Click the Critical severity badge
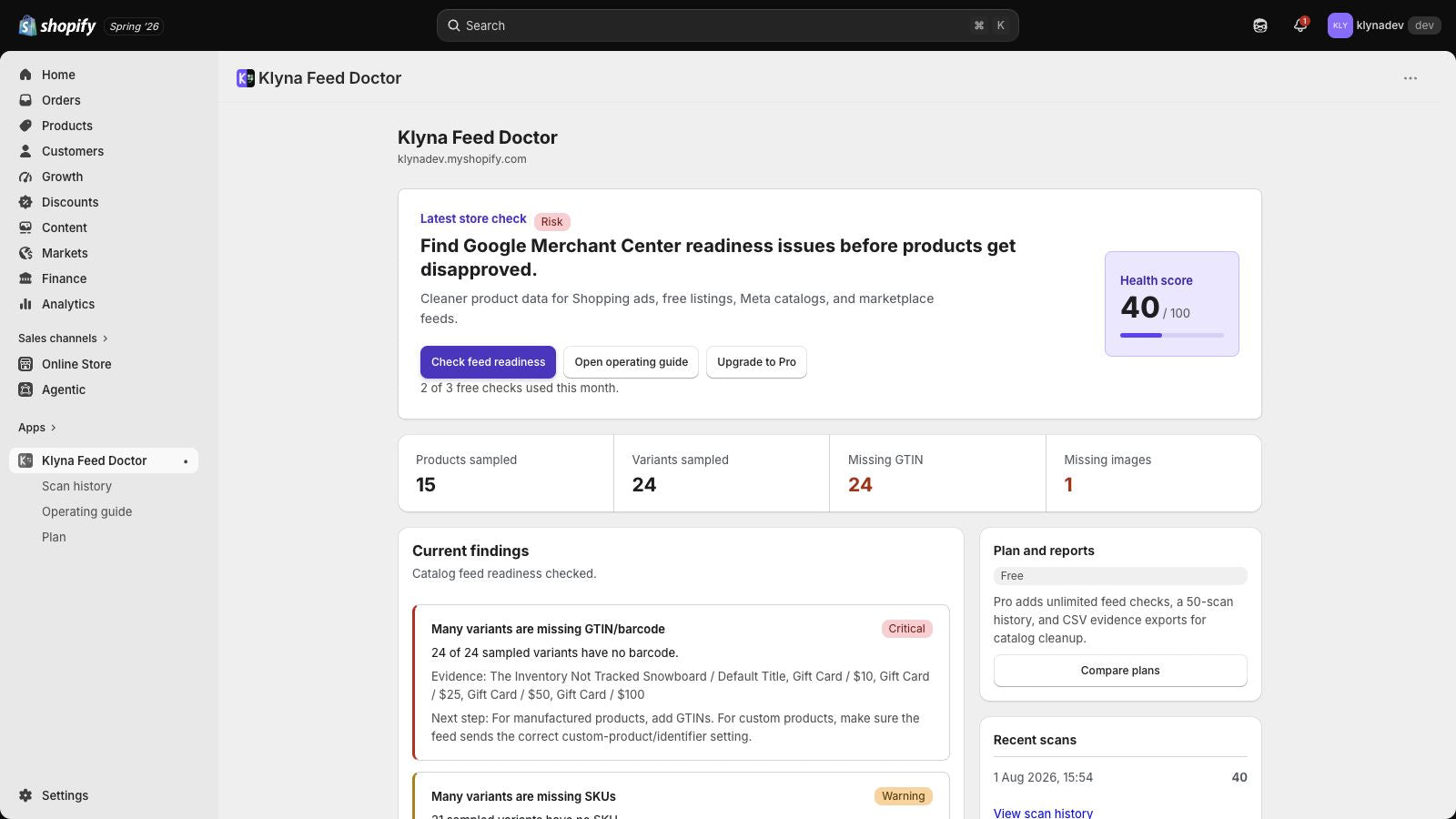The width and height of the screenshot is (1456, 819). pos(906,629)
